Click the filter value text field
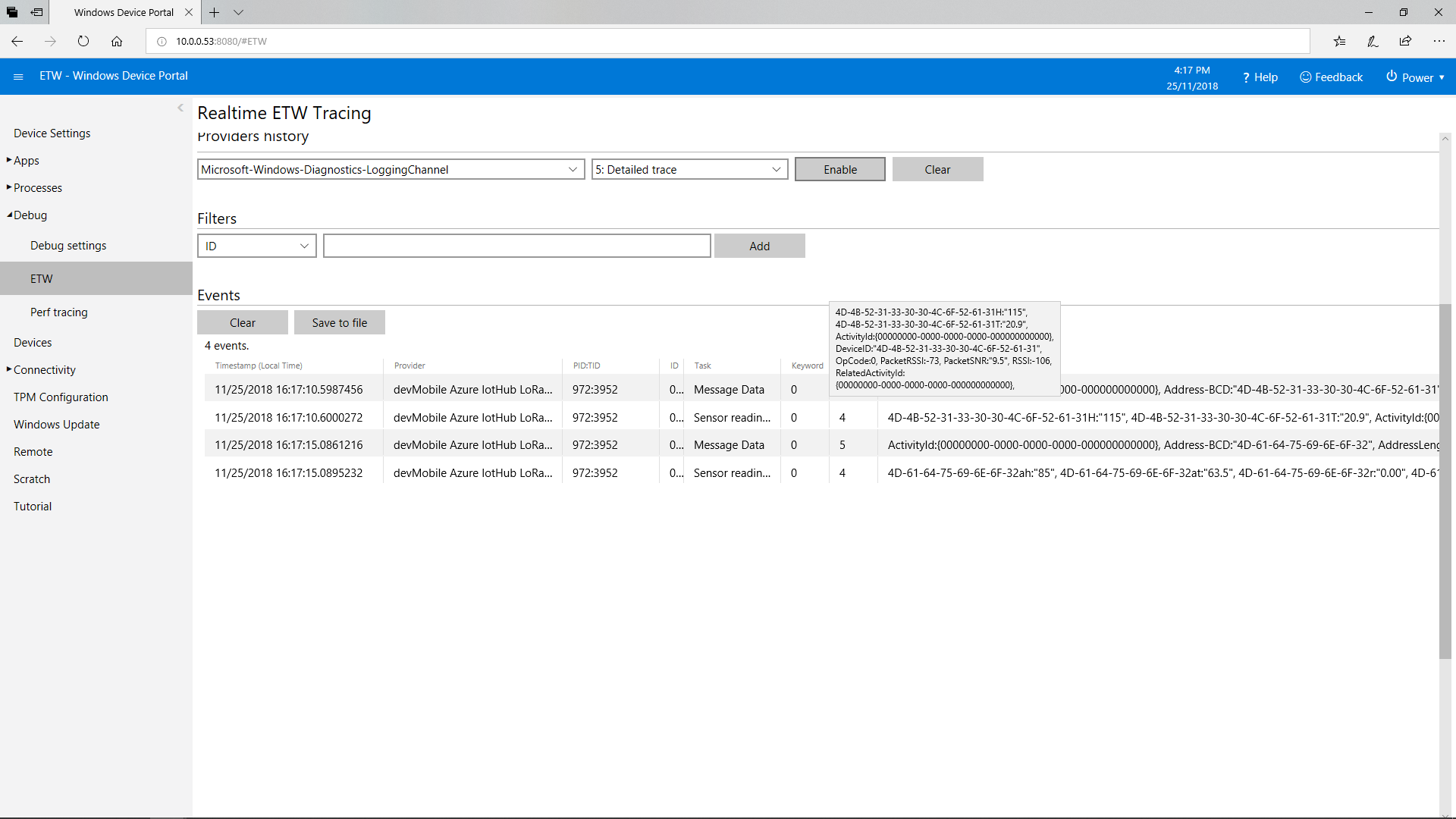 (x=516, y=246)
